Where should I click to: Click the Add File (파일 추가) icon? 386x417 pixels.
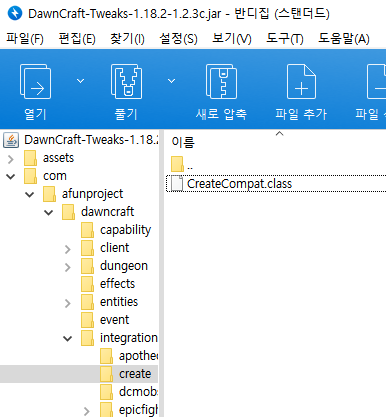click(301, 82)
